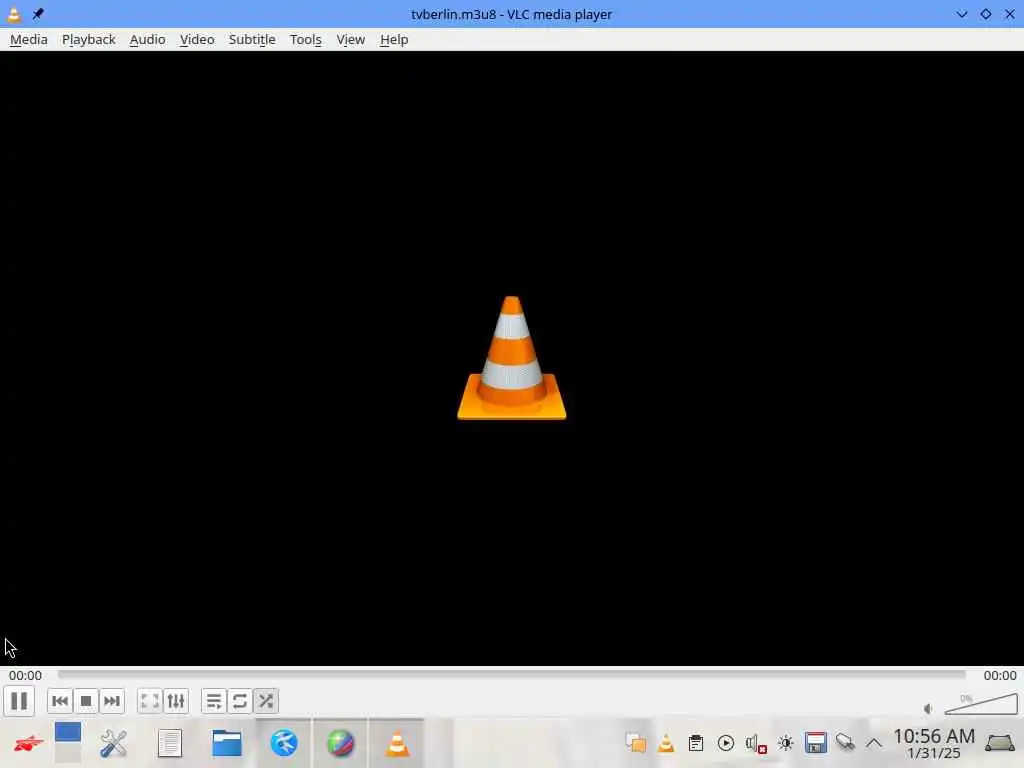Open the Media menu

coord(29,39)
